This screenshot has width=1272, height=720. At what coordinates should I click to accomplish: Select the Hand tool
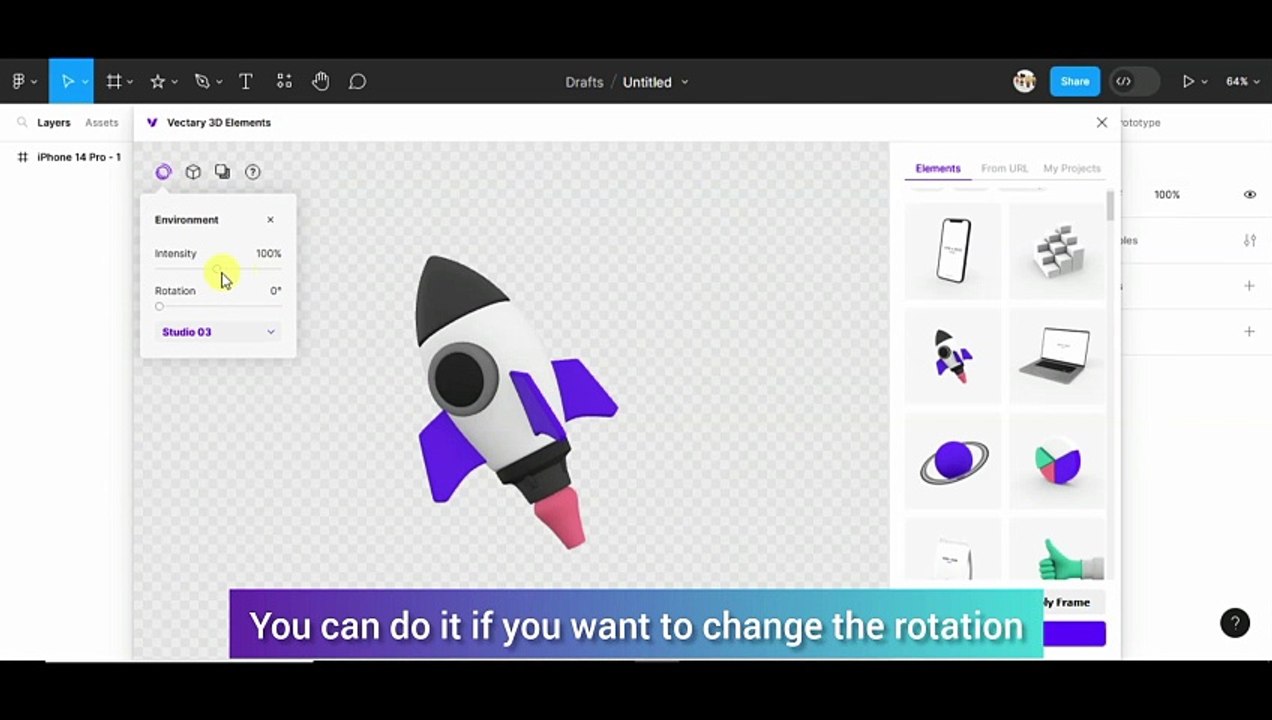coord(320,82)
